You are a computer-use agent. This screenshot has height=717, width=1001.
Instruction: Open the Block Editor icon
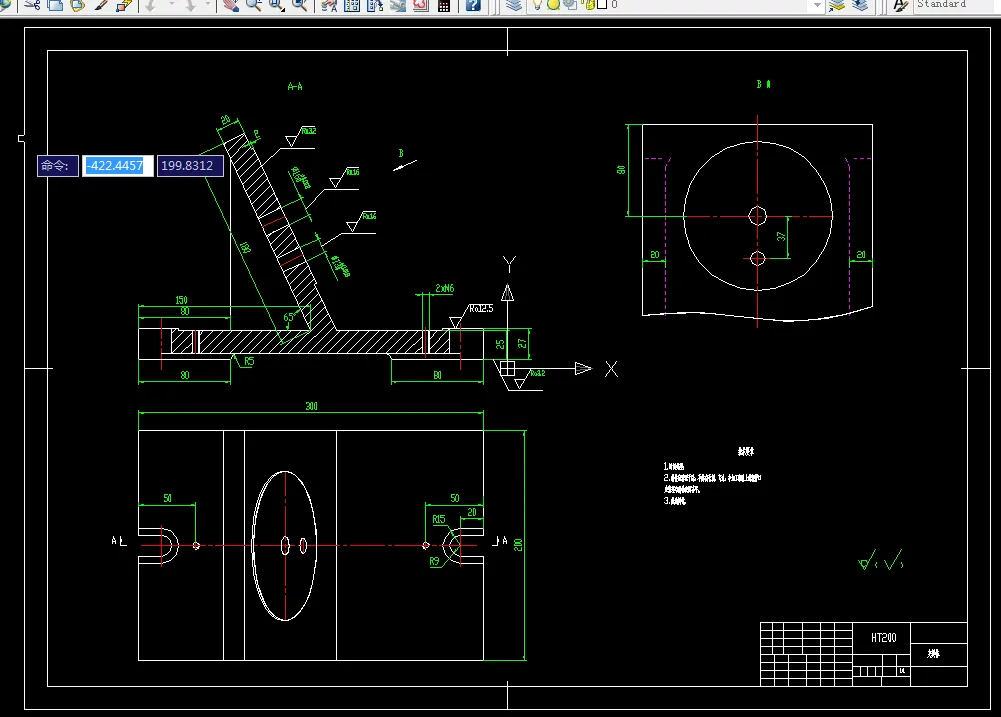(x=124, y=5)
